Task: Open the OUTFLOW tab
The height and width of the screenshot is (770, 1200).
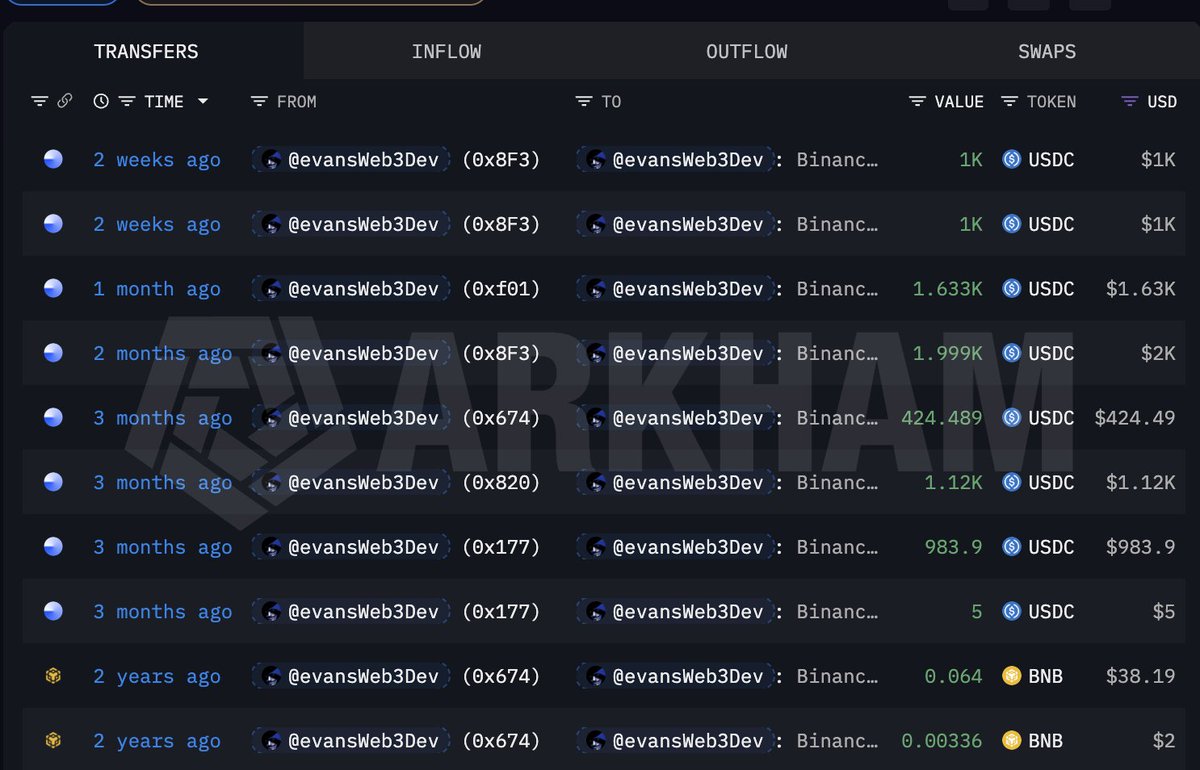Action: click(x=746, y=52)
